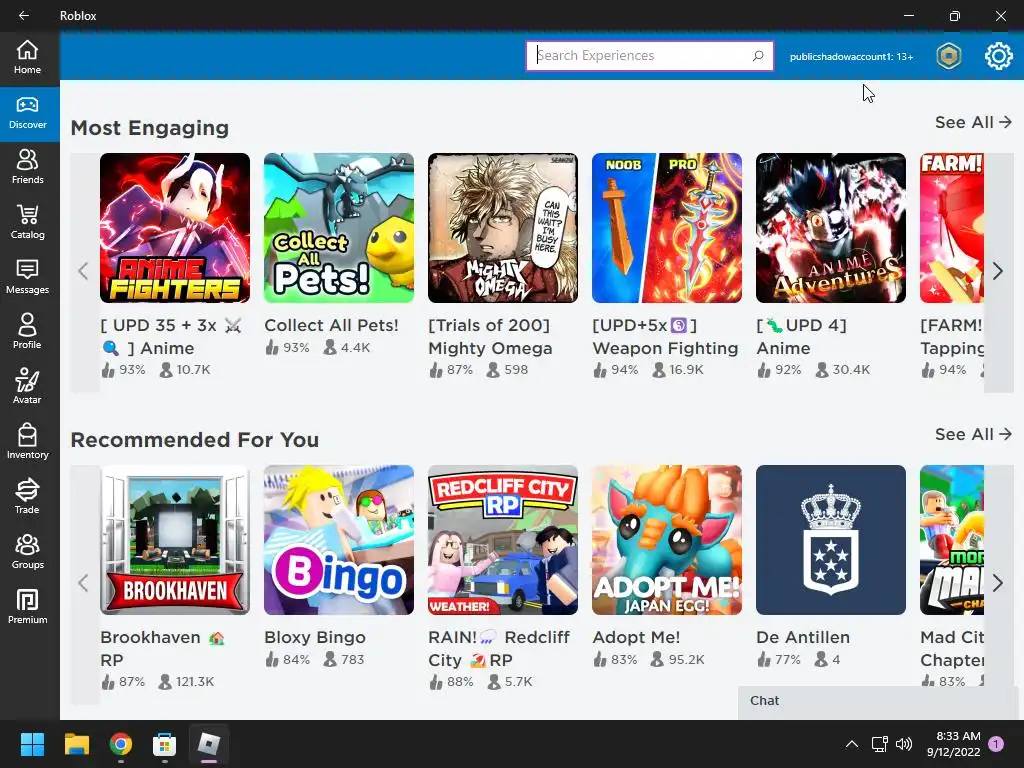Show previous Recommended For You games
1024x768 pixels.
click(x=84, y=583)
